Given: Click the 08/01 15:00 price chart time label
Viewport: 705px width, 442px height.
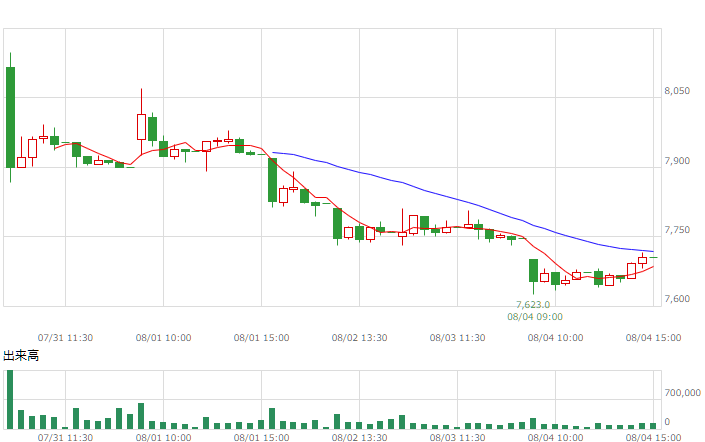Looking at the screenshot, I should coord(261,338).
